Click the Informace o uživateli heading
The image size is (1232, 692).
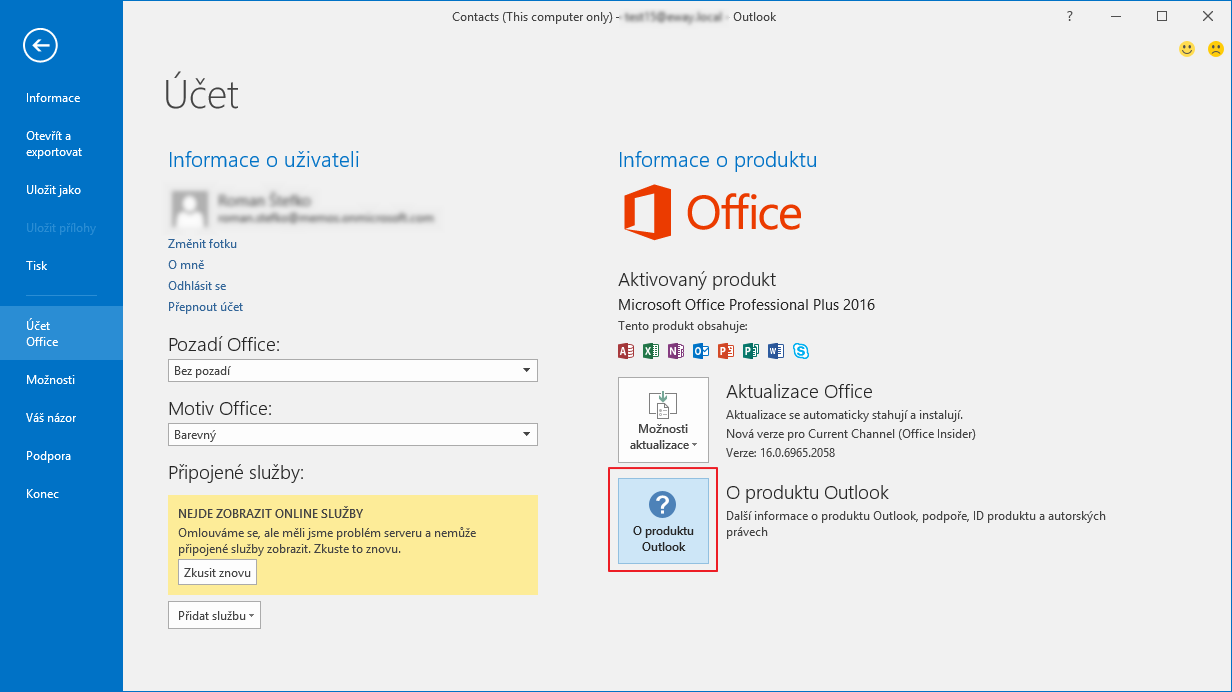coord(264,160)
